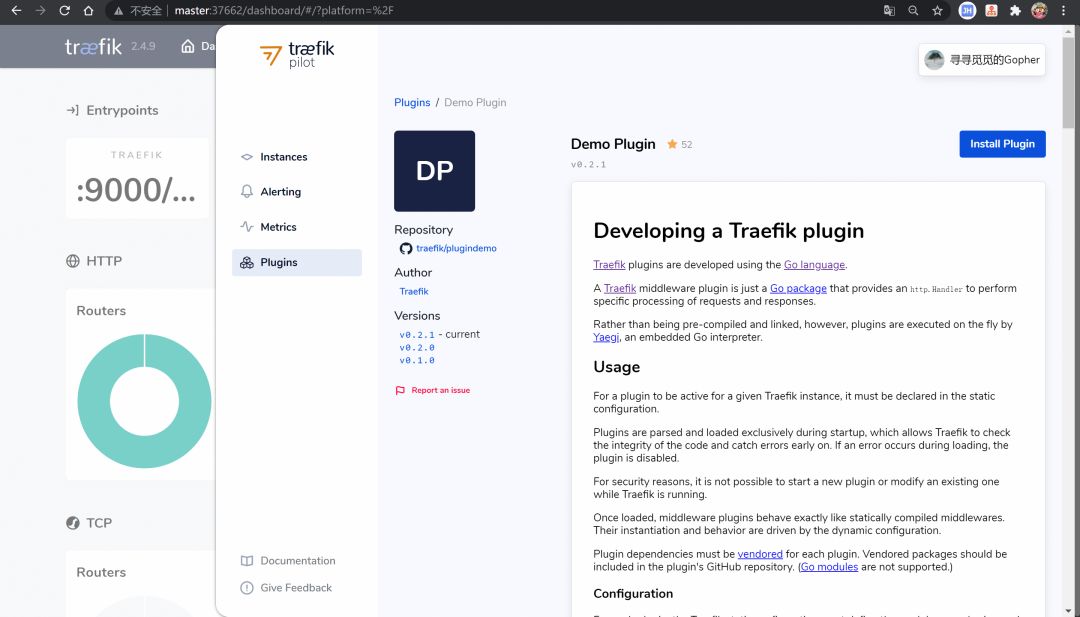Click the DP plugin logo thumbnail
Screen dimensions: 1080x617
pos(435,171)
